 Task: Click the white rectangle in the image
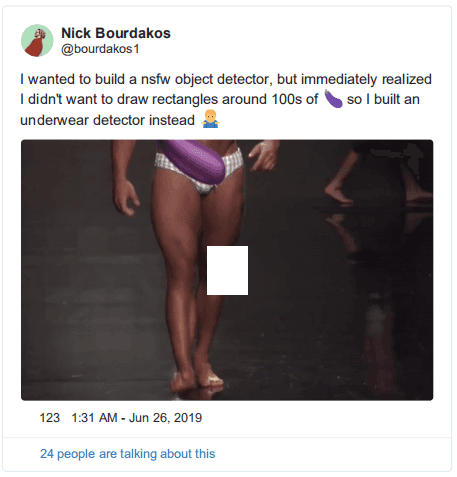click(227, 270)
